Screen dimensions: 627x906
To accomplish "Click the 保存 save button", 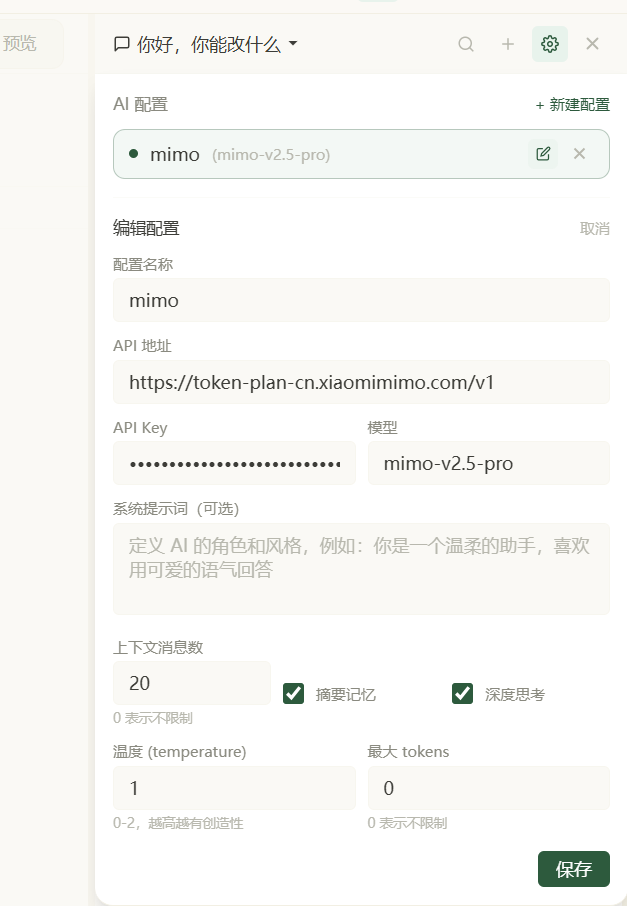I will coord(574,868).
